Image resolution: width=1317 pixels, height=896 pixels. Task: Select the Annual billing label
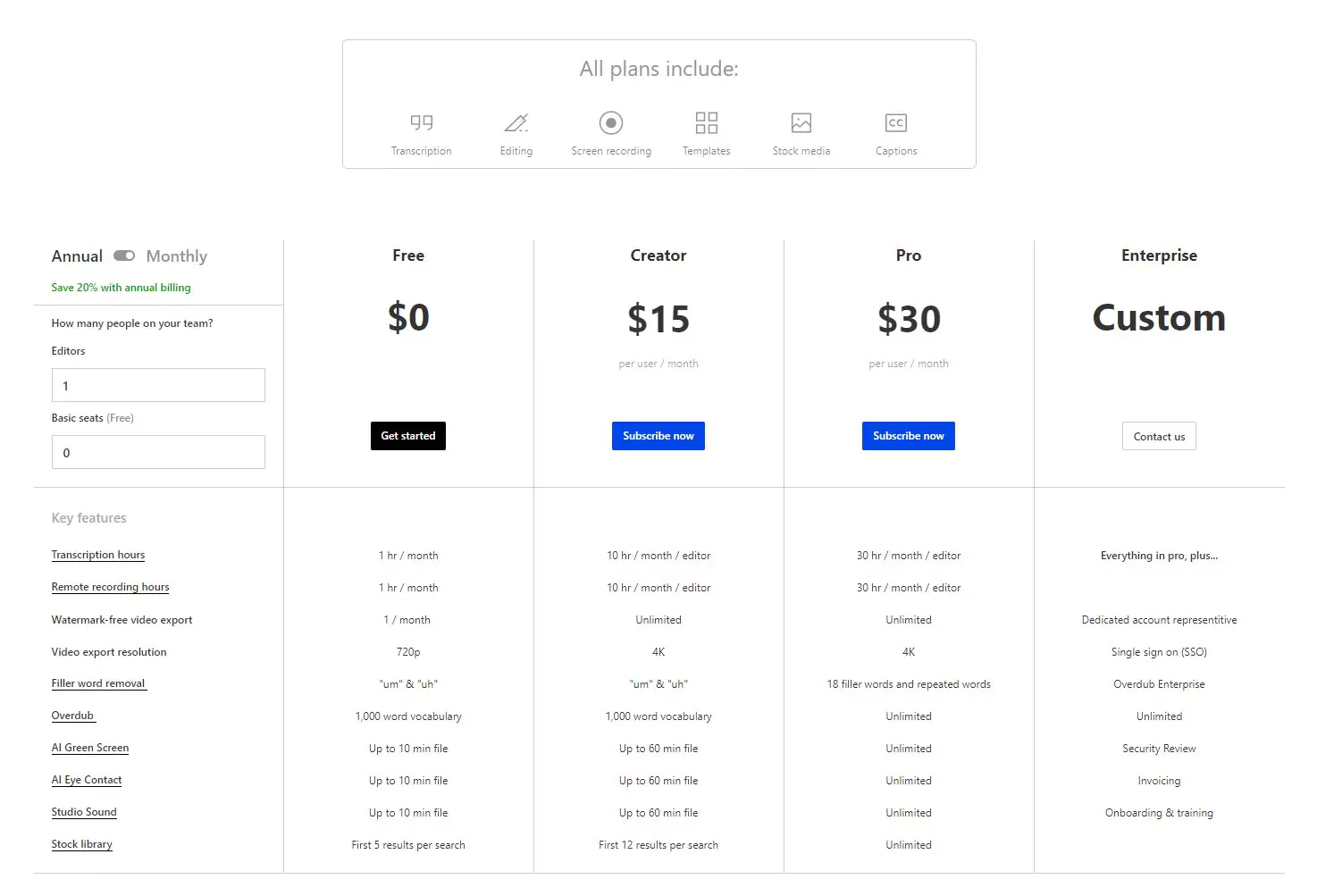(x=77, y=256)
